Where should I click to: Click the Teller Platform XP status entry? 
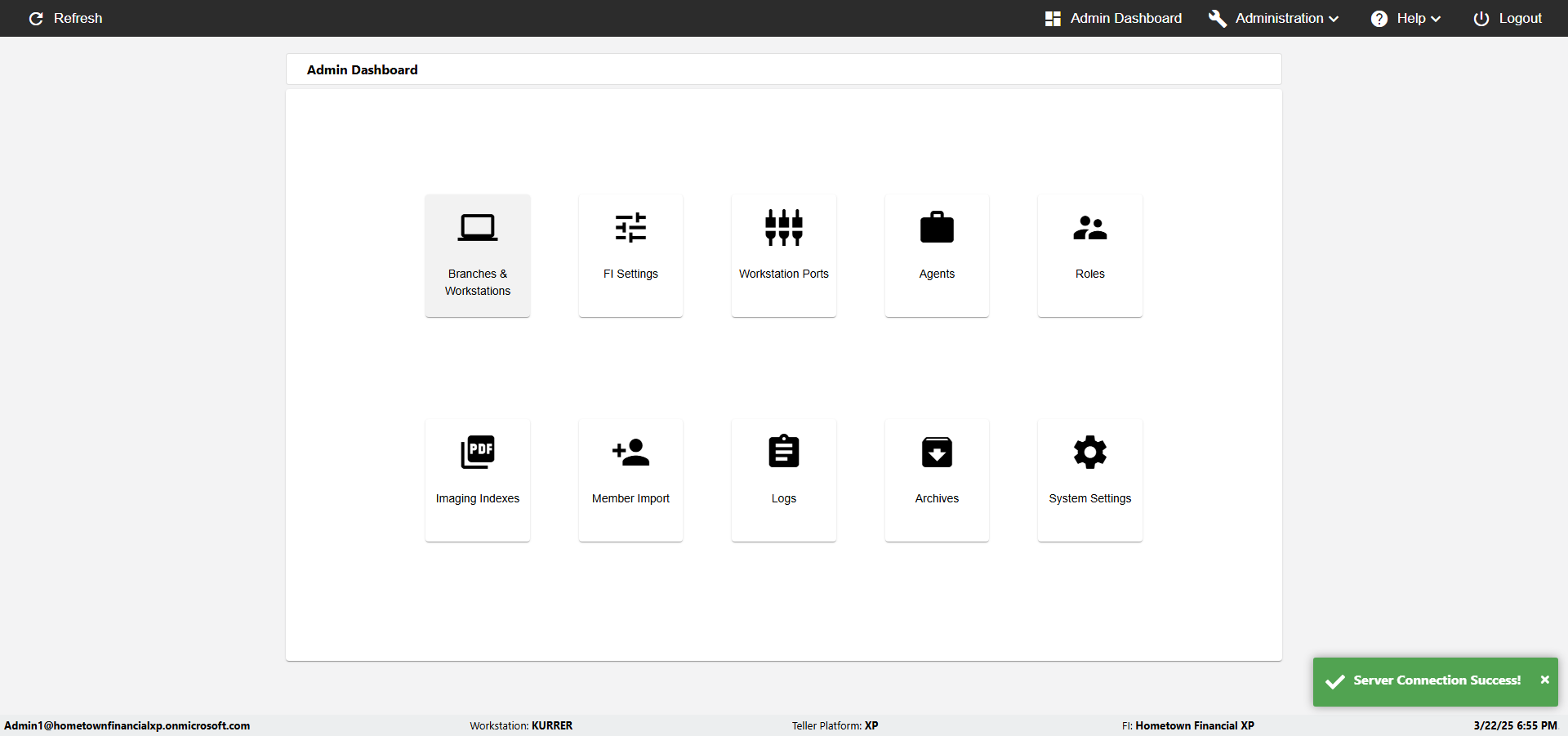[x=835, y=725]
